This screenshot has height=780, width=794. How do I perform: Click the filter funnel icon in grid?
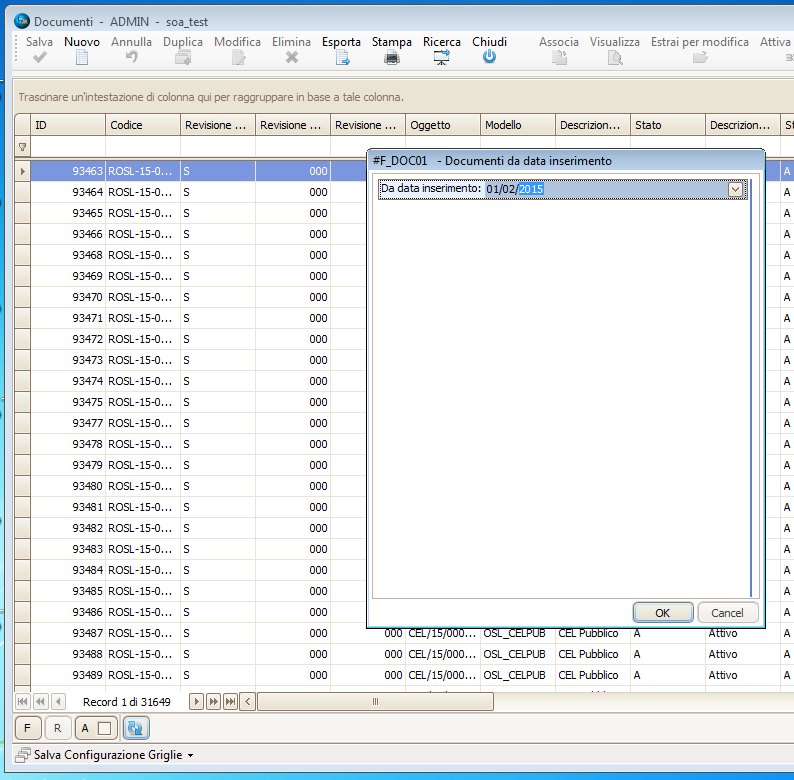pyautogui.click(x=22, y=147)
